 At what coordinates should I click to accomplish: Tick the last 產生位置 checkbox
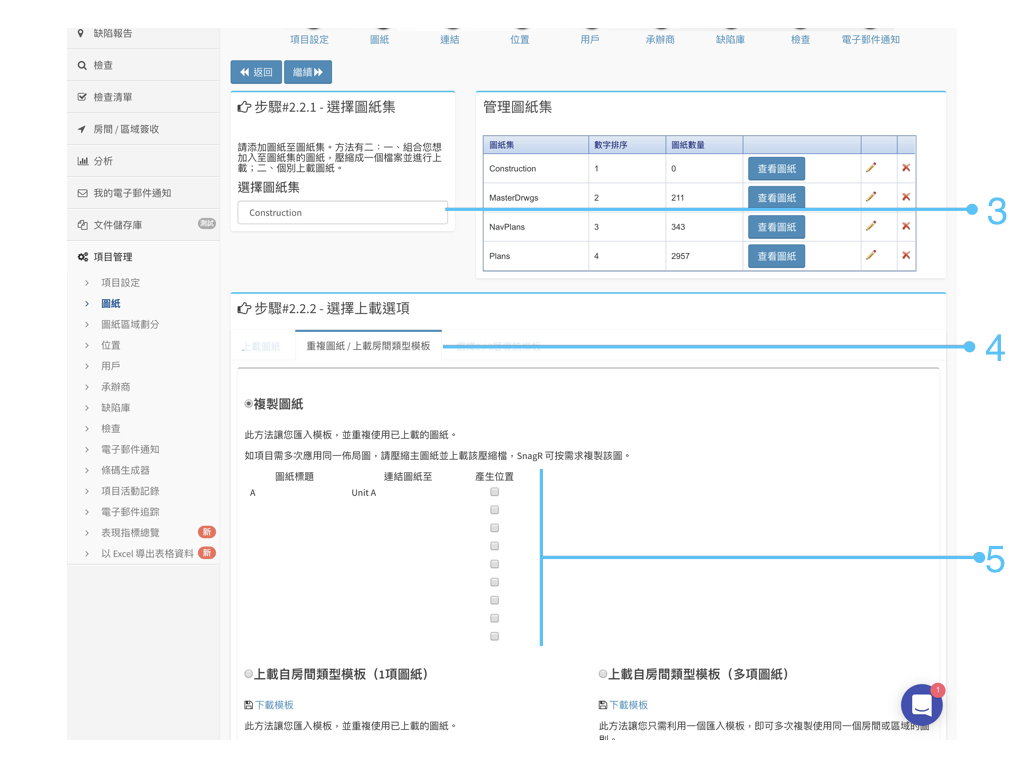coord(494,636)
